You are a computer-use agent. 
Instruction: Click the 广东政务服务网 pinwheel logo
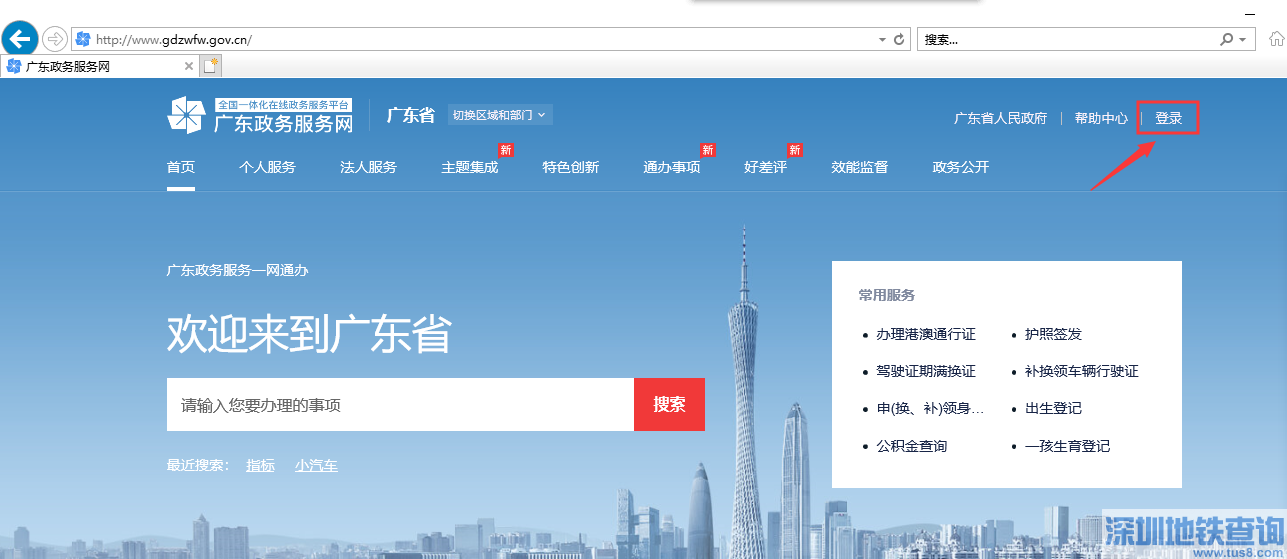click(x=185, y=115)
